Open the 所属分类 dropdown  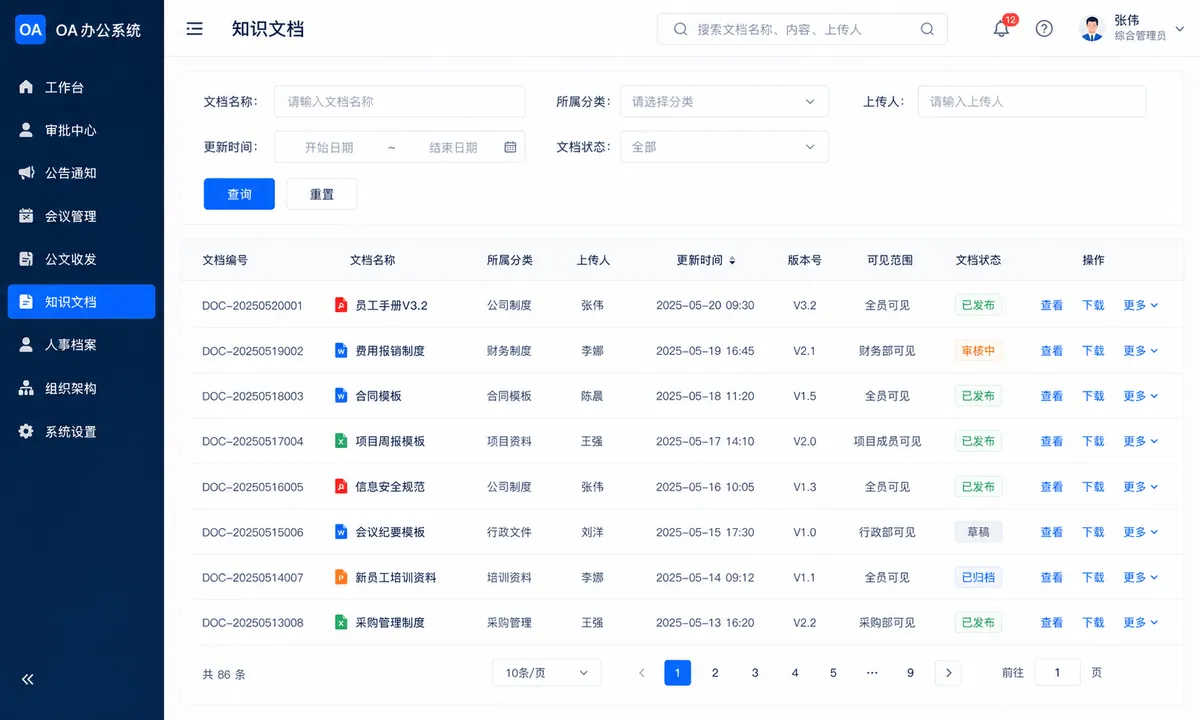[725, 101]
